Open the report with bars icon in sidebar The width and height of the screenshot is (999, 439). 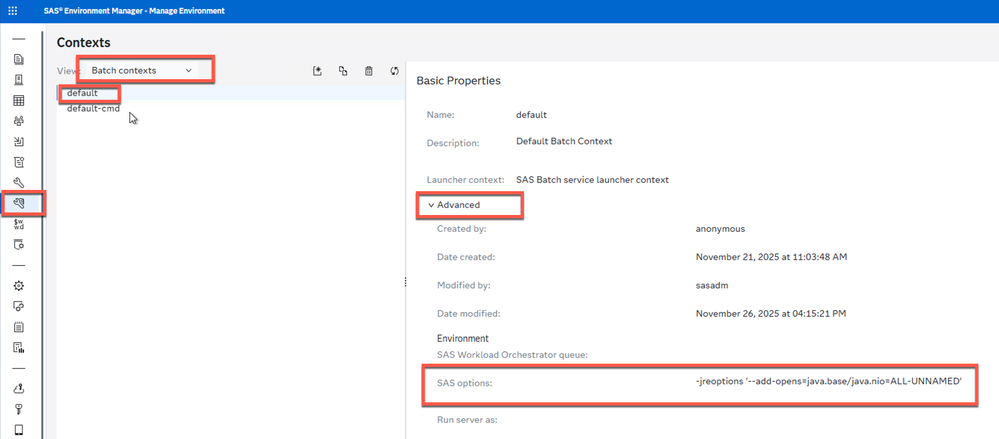coord(18,347)
